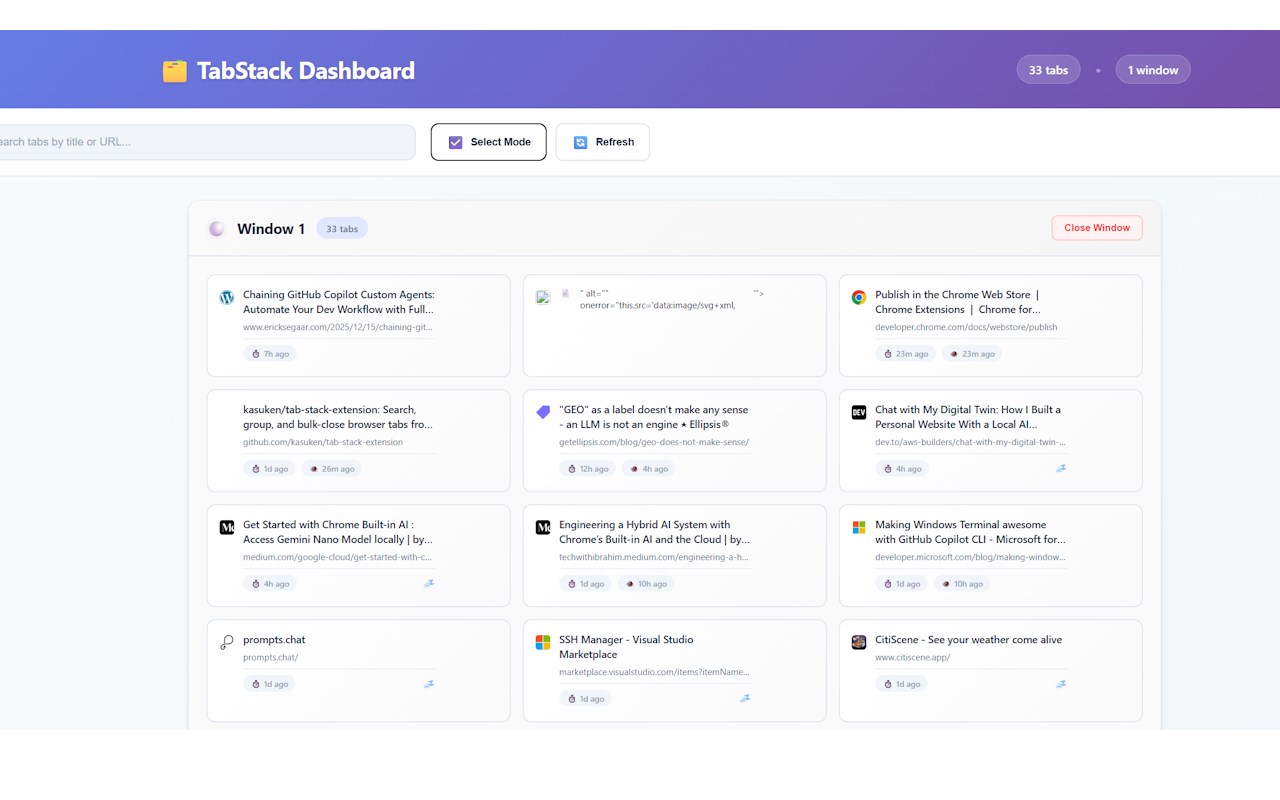Click the Medium favicon on Get Started with Chrome Built-in AI card
1280x800 pixels.
(x=226, y=527)
